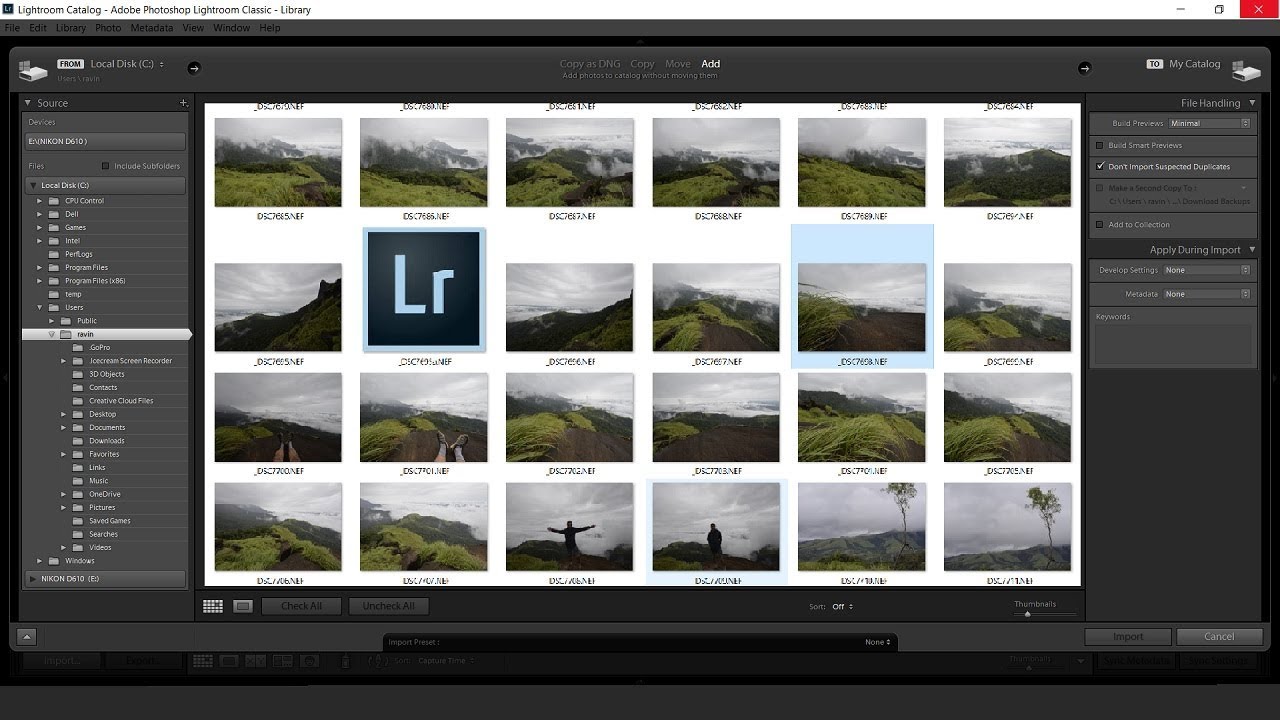The height and width of the screenshot is (720, 1280).
Task: Click the Creative Cloud Files folder icon
Action: 78,401
